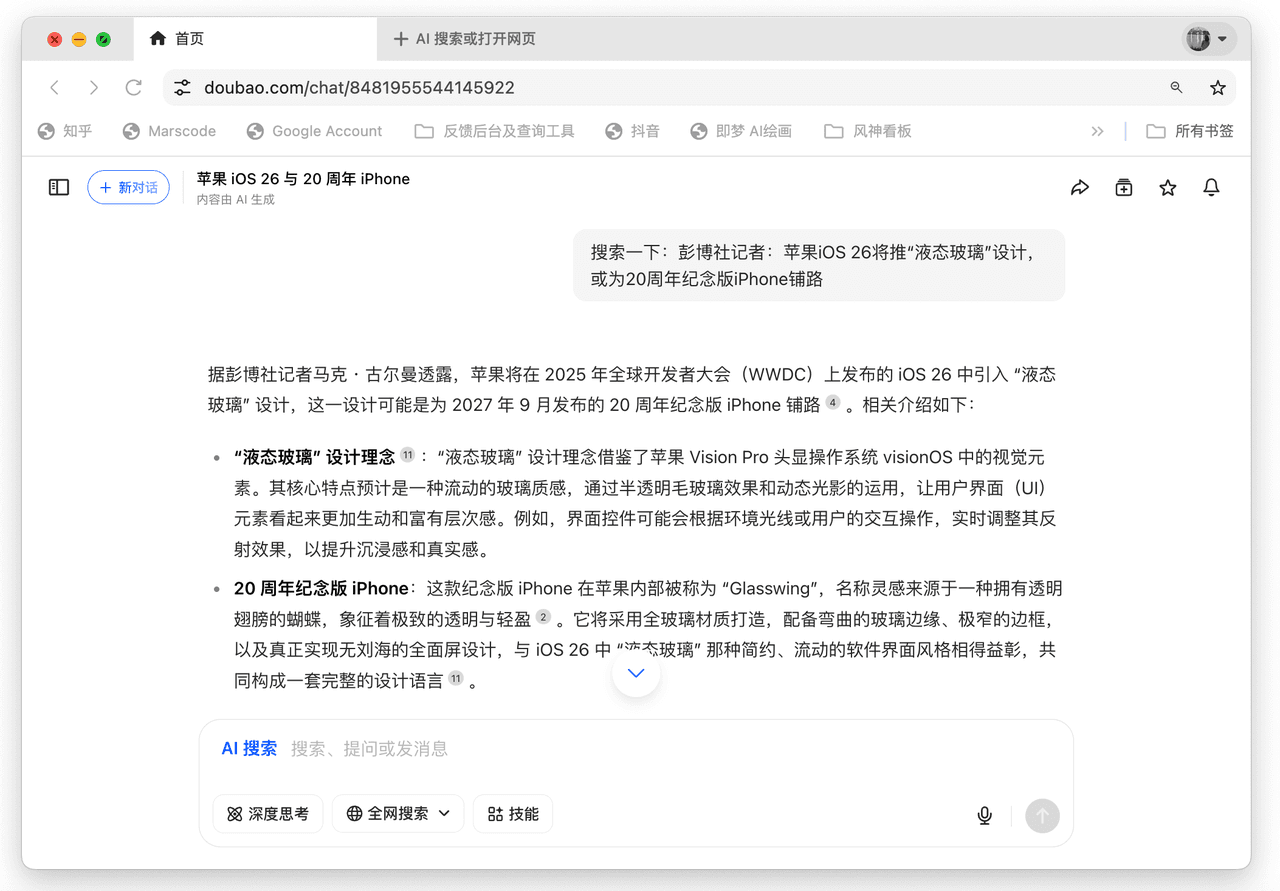Screen dimensions: 1280x891
Task: Expand the 全网搜索 dropdown
Action: click(398, 814)
